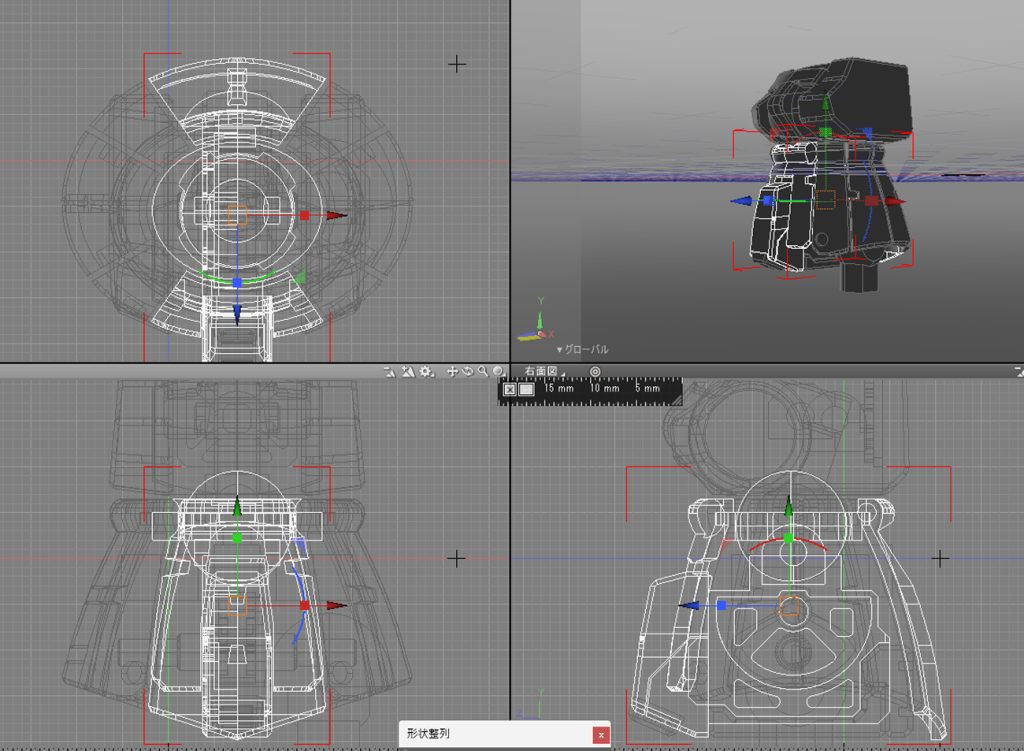
Task: Click the X box on the ruler
Action: click(x=510, y=389)
